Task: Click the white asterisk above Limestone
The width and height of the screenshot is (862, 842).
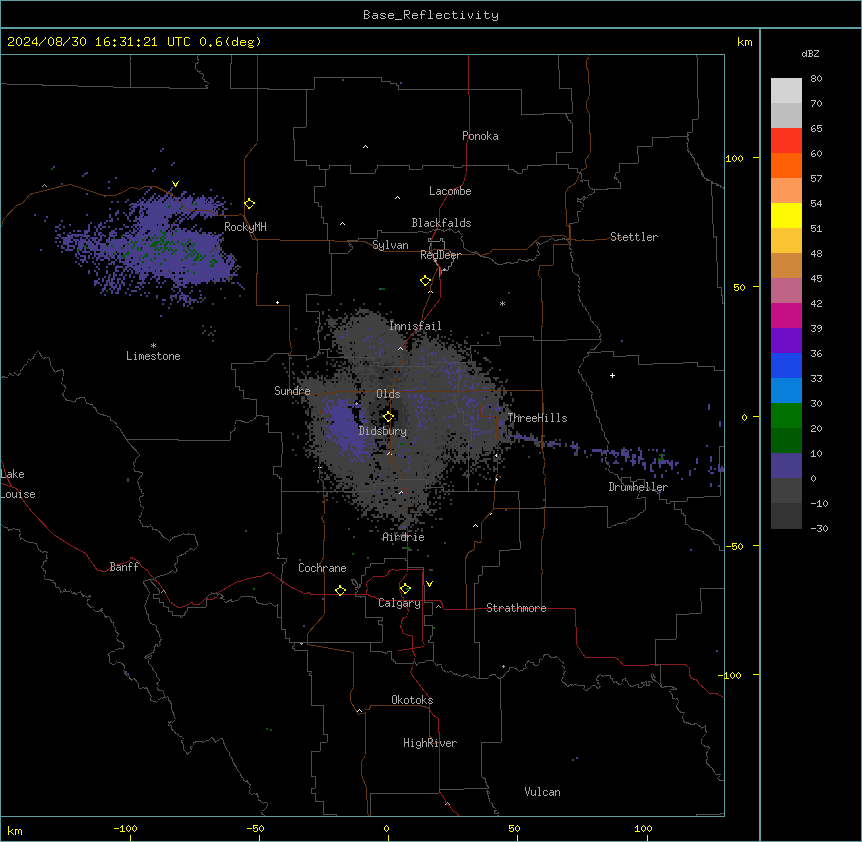Action: coord(153,346)
